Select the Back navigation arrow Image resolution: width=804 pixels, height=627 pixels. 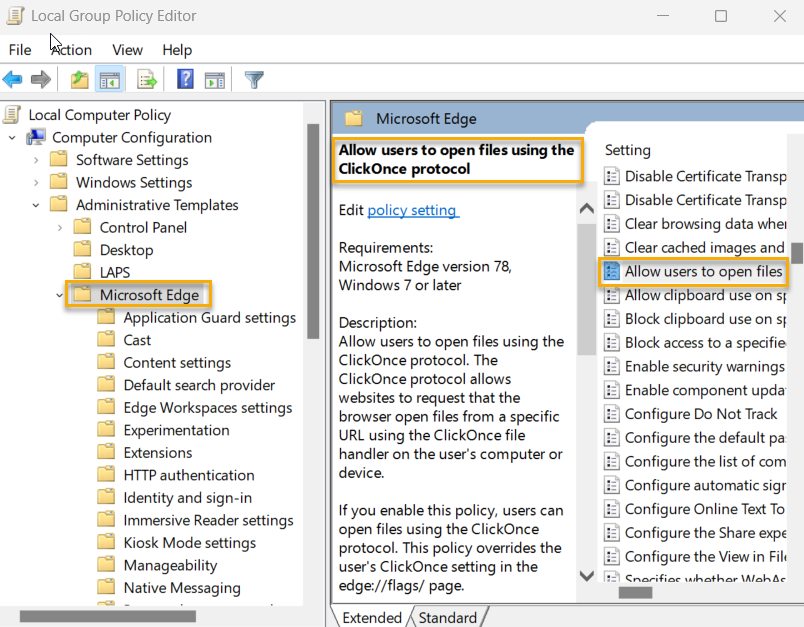(13, 79)
